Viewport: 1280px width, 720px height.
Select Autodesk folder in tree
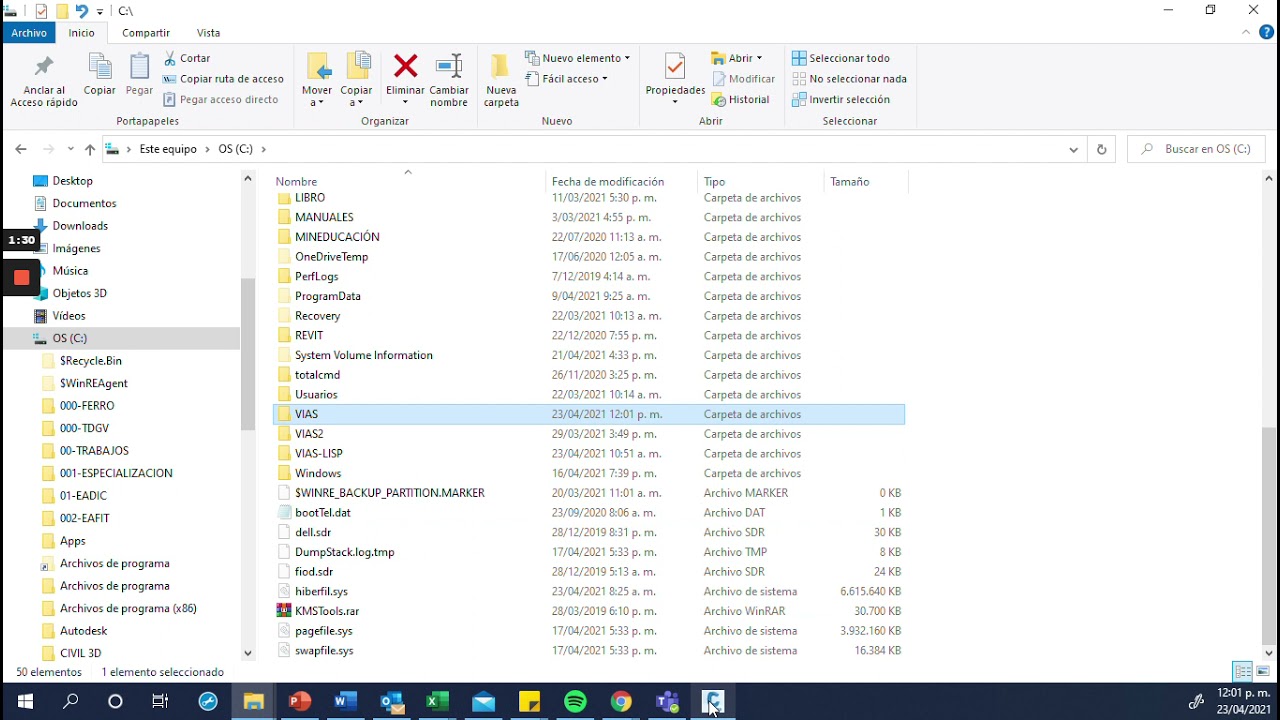[x=84, y=631]
